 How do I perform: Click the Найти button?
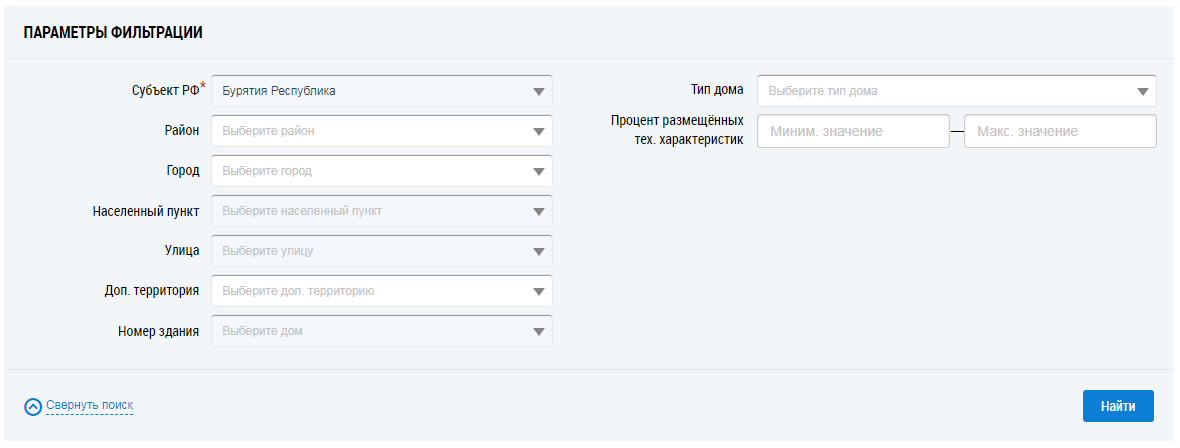pos(1117,406)
